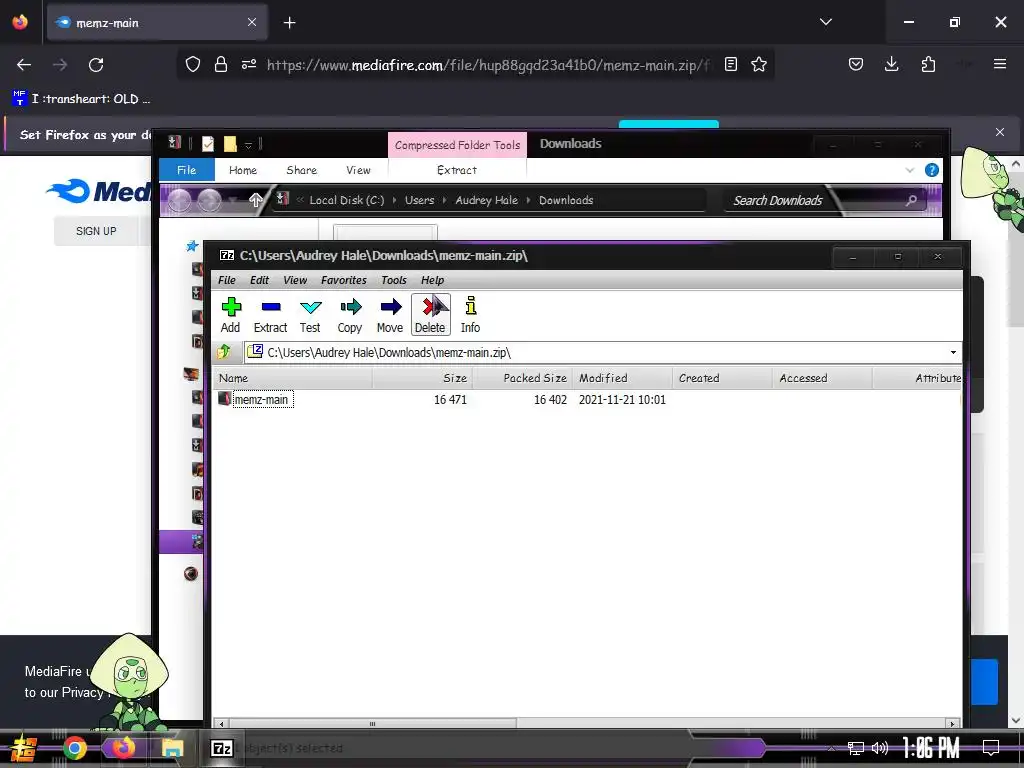Click Users in Explorer breadcrumb path
The image size is (1024, 768).
point(419,200)
